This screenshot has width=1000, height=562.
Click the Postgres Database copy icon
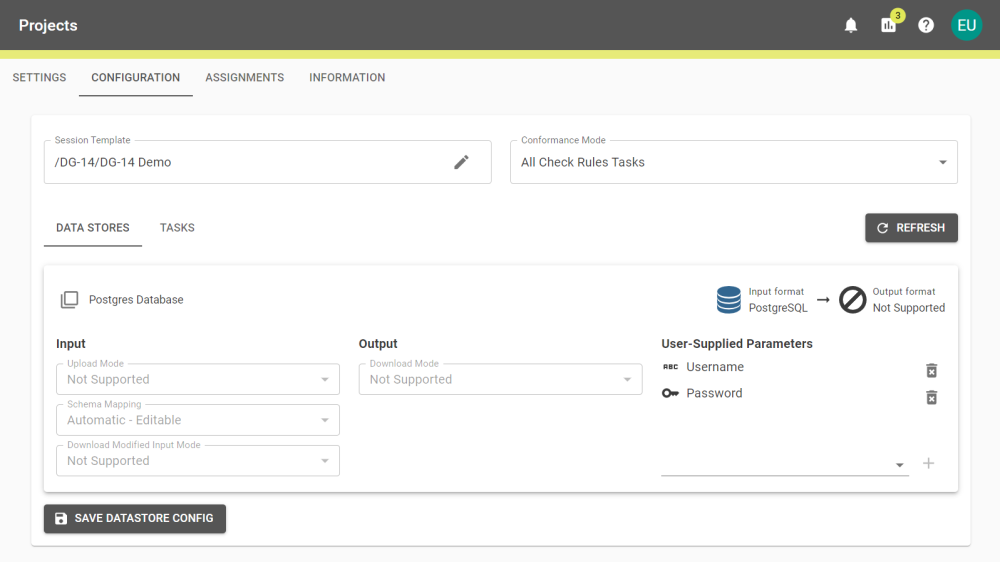coord(70,300)
